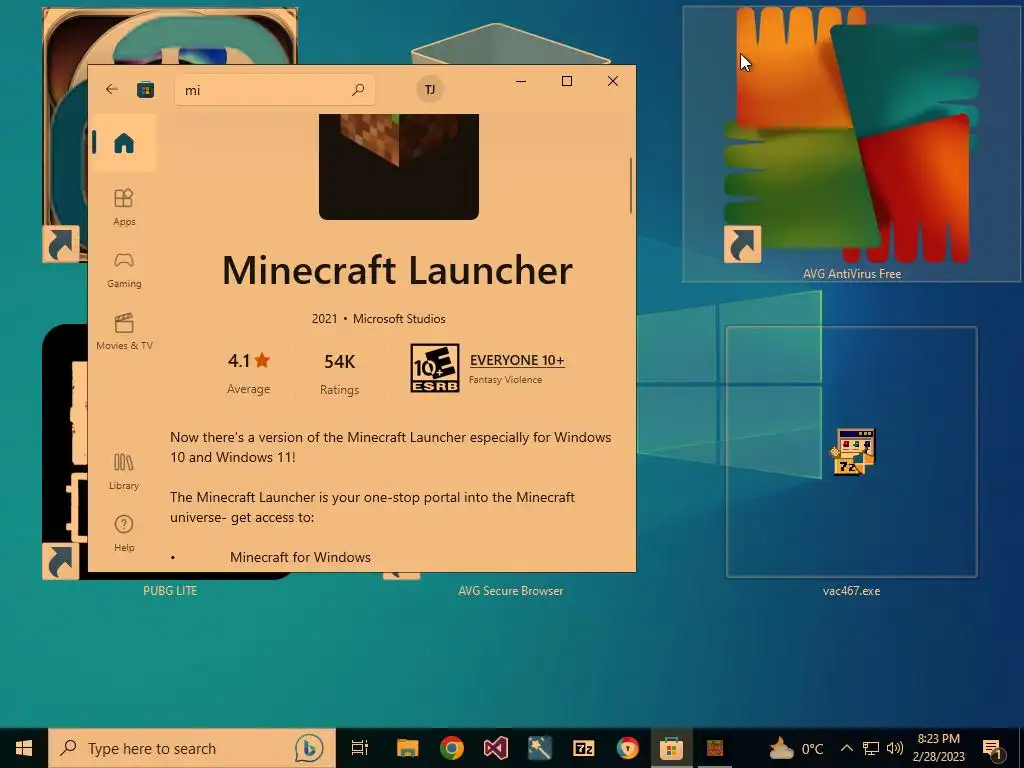Go back using the Store back arrow
This screenshot has width=1024, height=768.
(112, 89)
